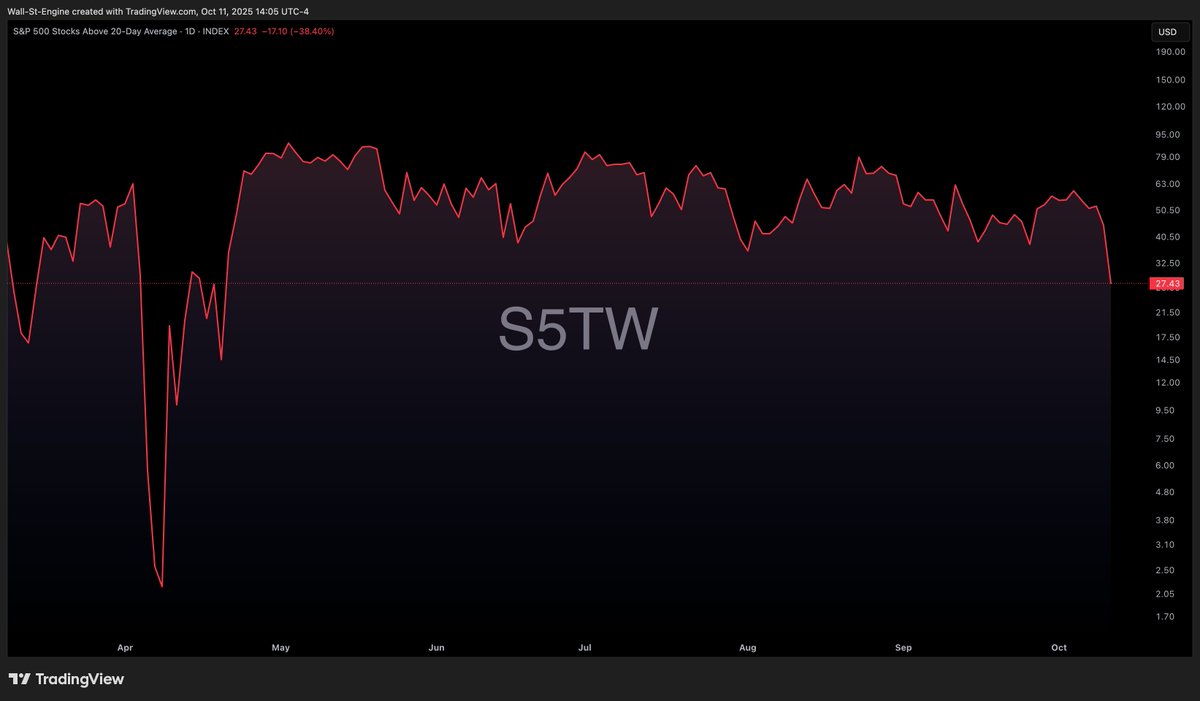This screenshot has width=1200, height=701.
Task: Click the red 27.43 current price label
Action: [x=1167, y=284]
